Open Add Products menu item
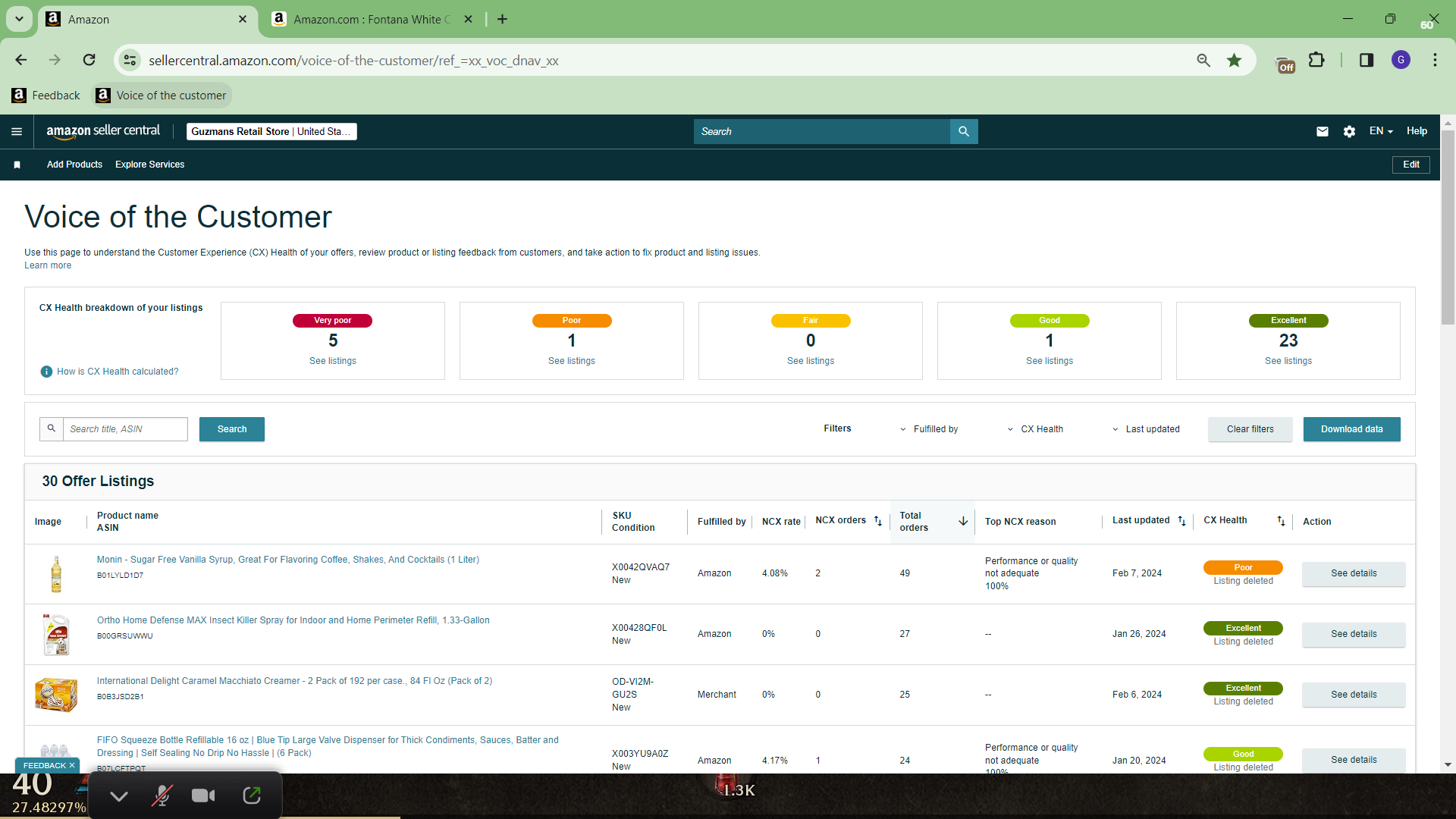This screenshot has width=1456, height=819. pos(74,165)
